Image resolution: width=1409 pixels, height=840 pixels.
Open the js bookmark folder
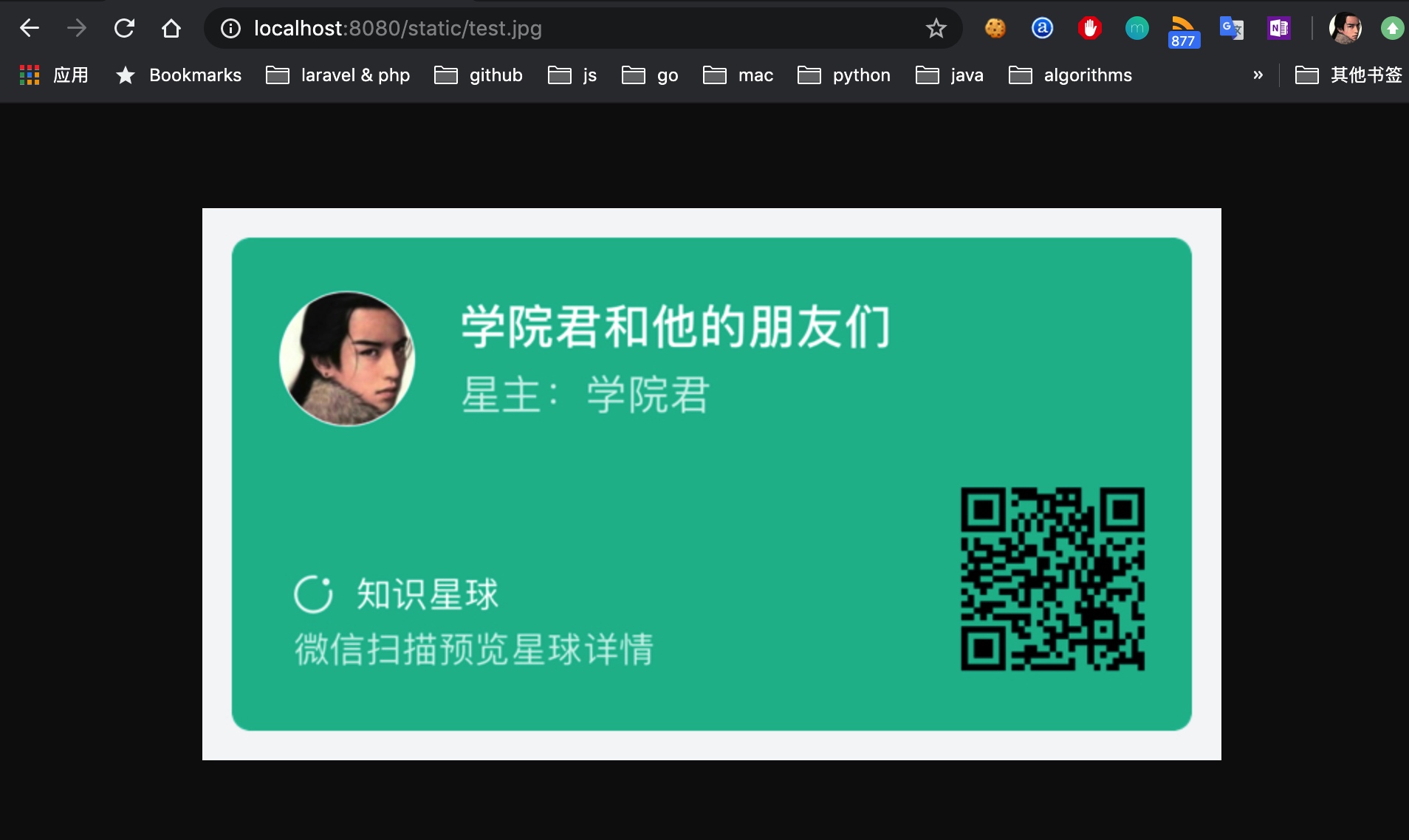572,75
